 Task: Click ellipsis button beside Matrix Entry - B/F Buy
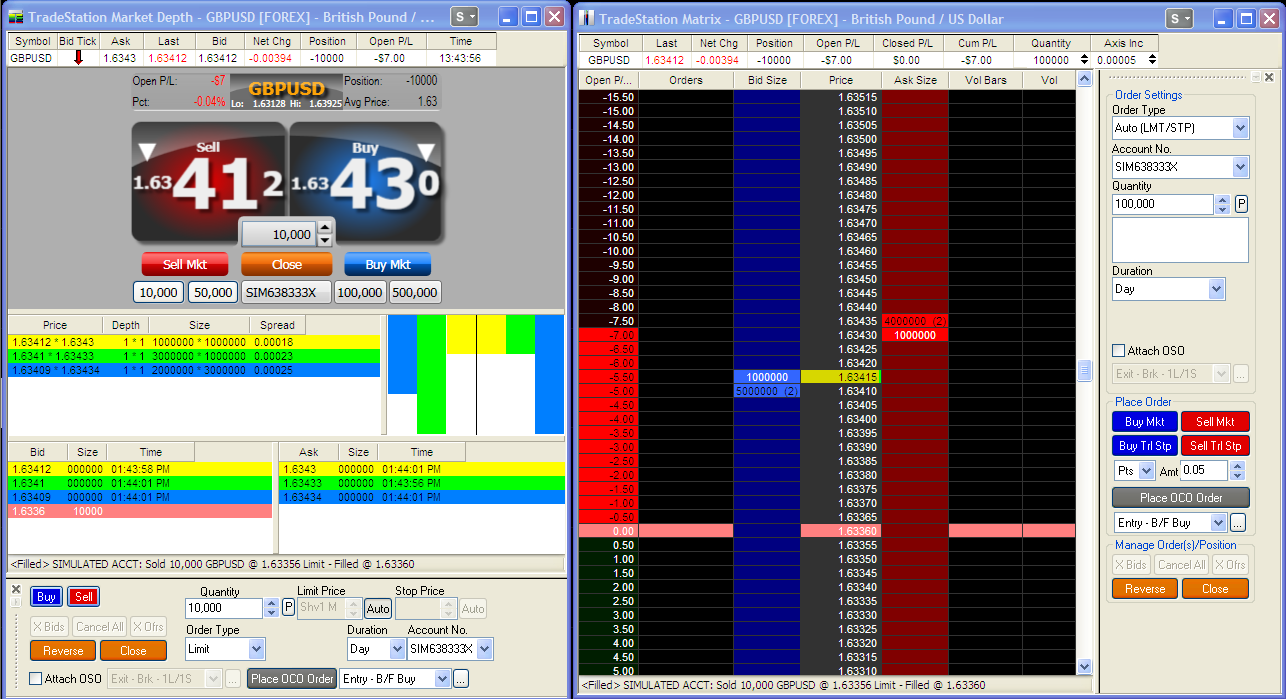point(1237,522)
